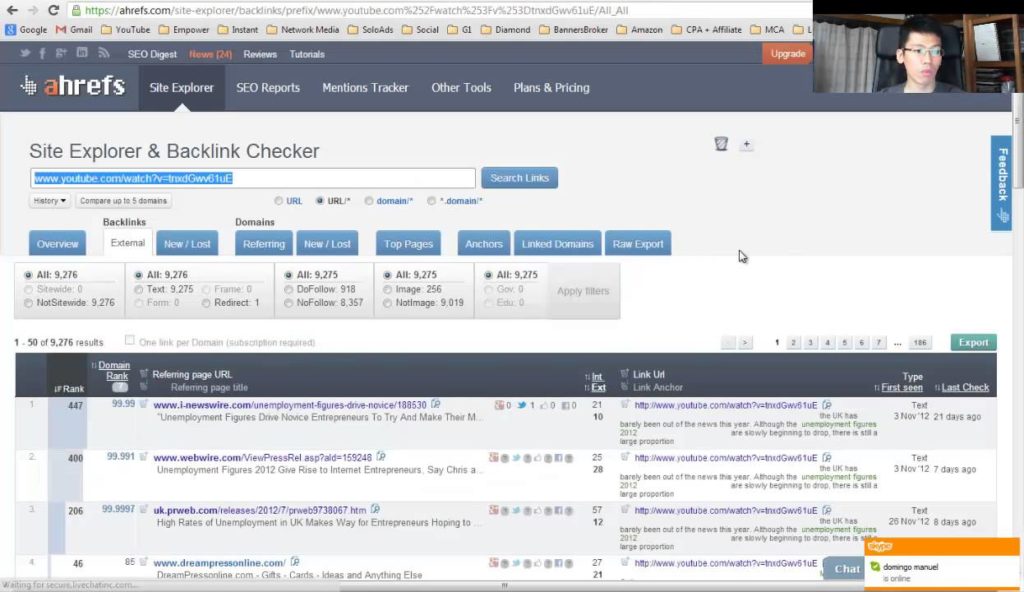Open the CPA + Affiliate bookmark folder
This screenshot has height=592, width=1024.
pyautogui.click(x=707, y=29)
